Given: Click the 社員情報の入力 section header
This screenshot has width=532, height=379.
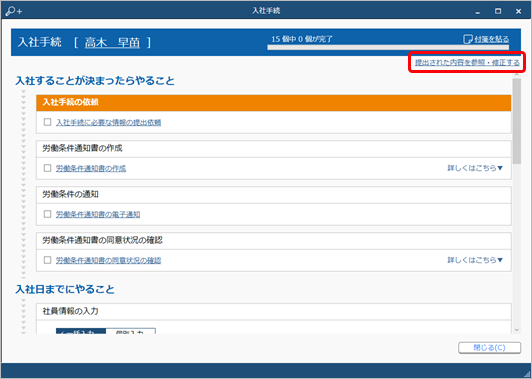Looking at the screenshot, I should pos(273,311).
